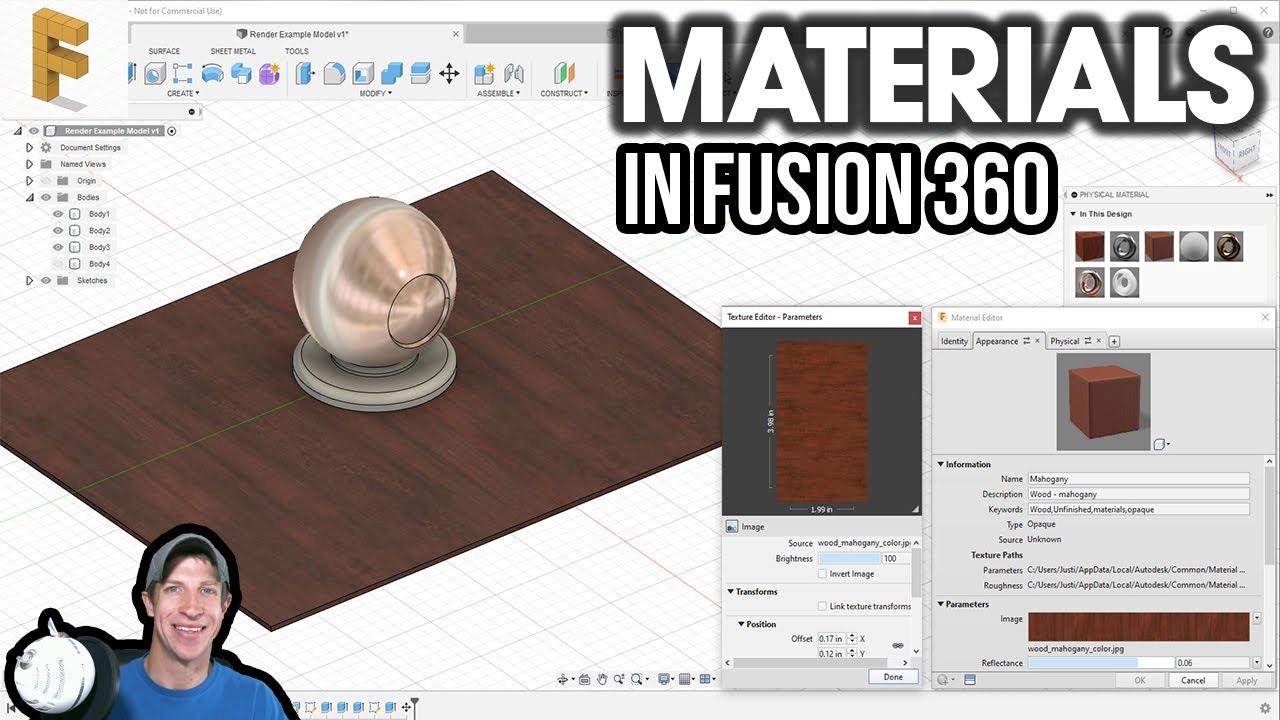Collapse the Transforms section in Texture Editor
The image size is (1280, 720).
[731, 592]
